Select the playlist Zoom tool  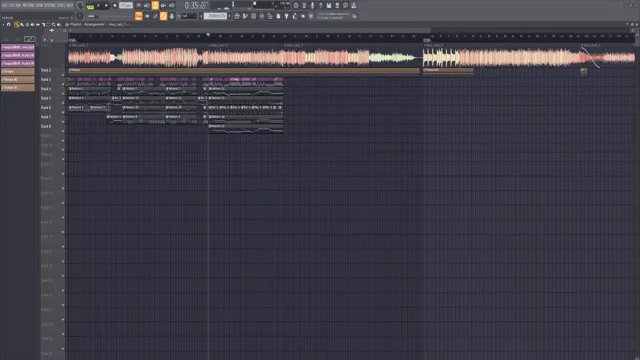coord(54,24)
